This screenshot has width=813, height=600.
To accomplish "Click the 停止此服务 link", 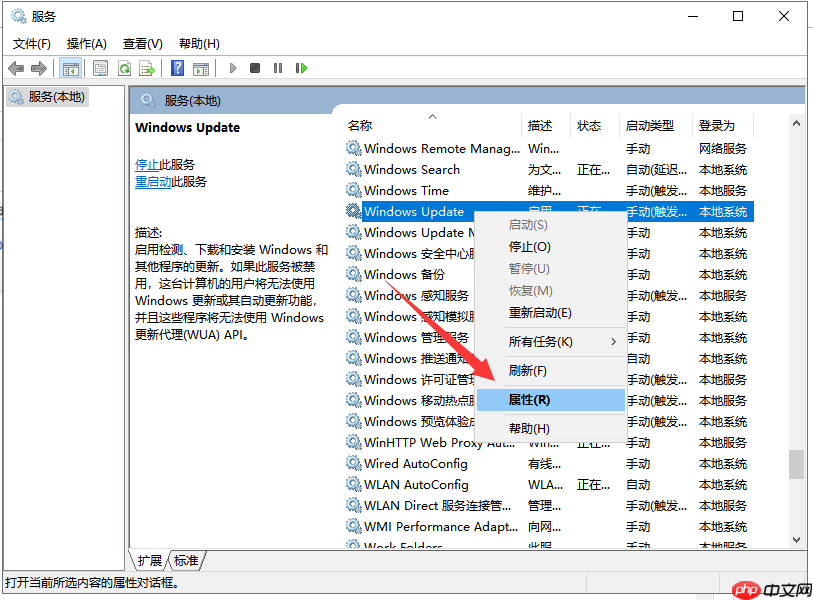I will pos(150,164).
